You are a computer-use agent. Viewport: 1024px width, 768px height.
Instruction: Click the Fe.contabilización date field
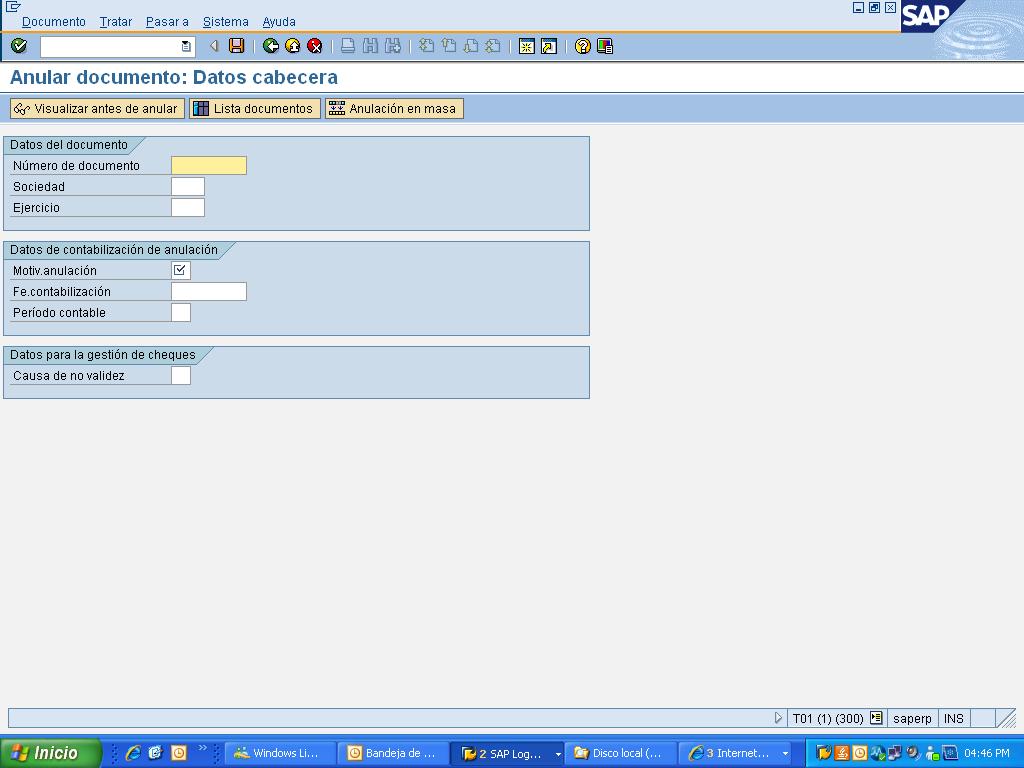tap(209, 292)
